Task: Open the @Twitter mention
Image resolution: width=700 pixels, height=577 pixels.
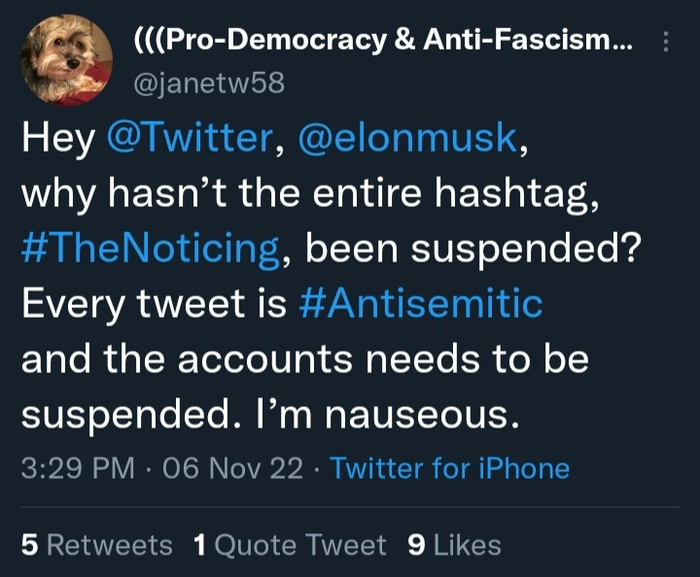Action: click(x=187, y=138)
